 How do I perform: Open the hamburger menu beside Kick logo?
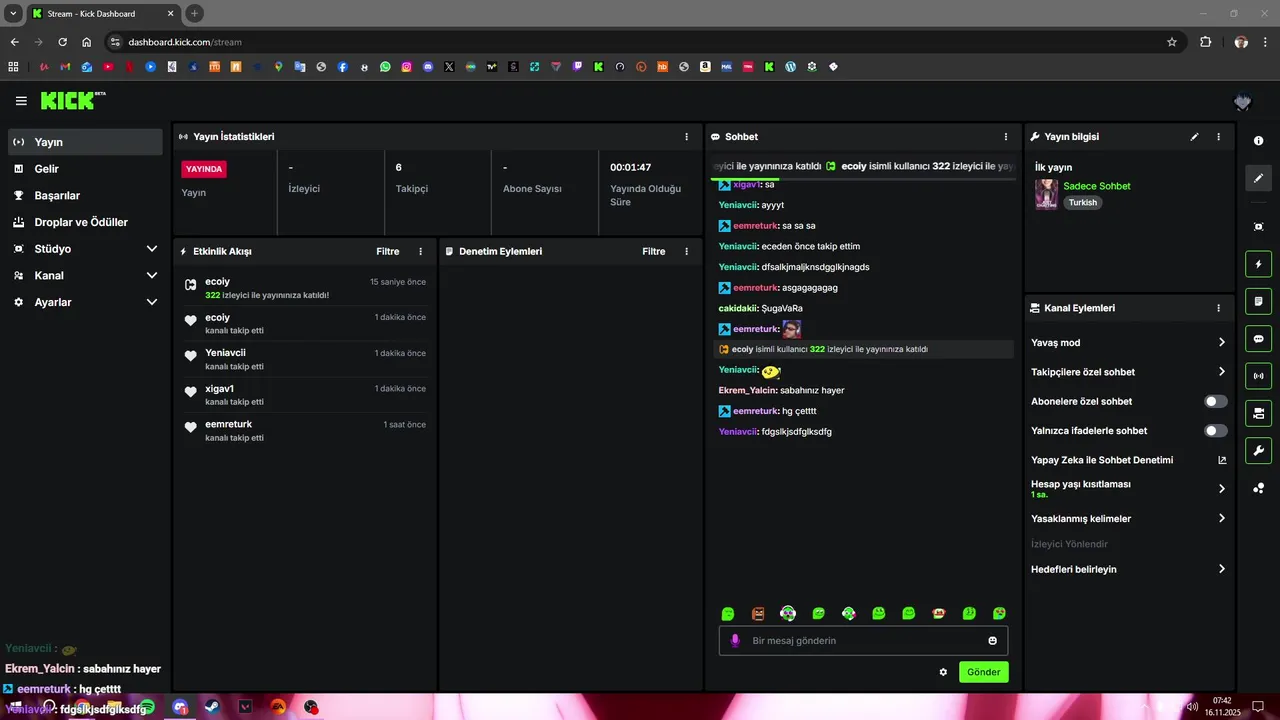[x=21, y=101]
